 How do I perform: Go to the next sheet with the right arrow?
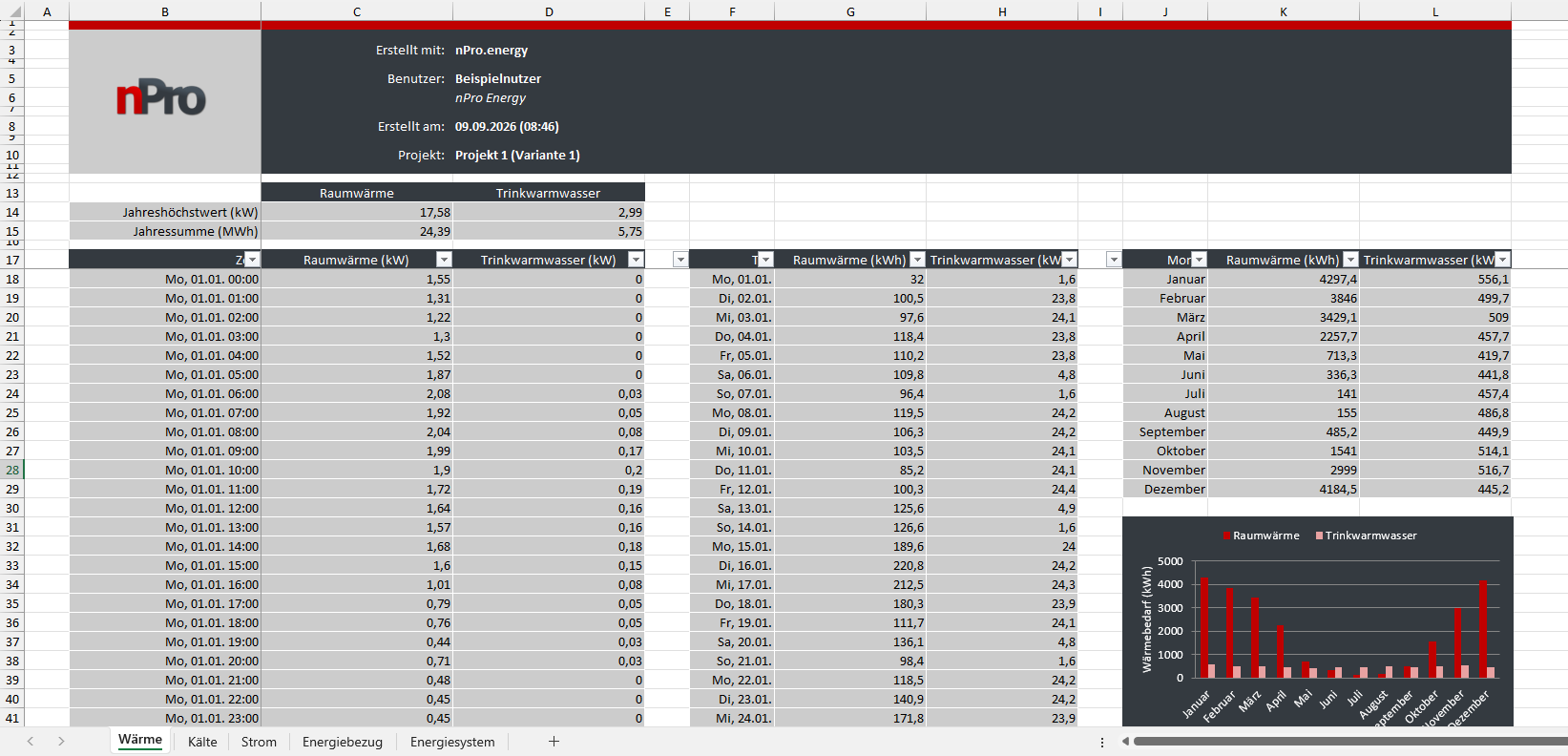[x=61, y=742]
